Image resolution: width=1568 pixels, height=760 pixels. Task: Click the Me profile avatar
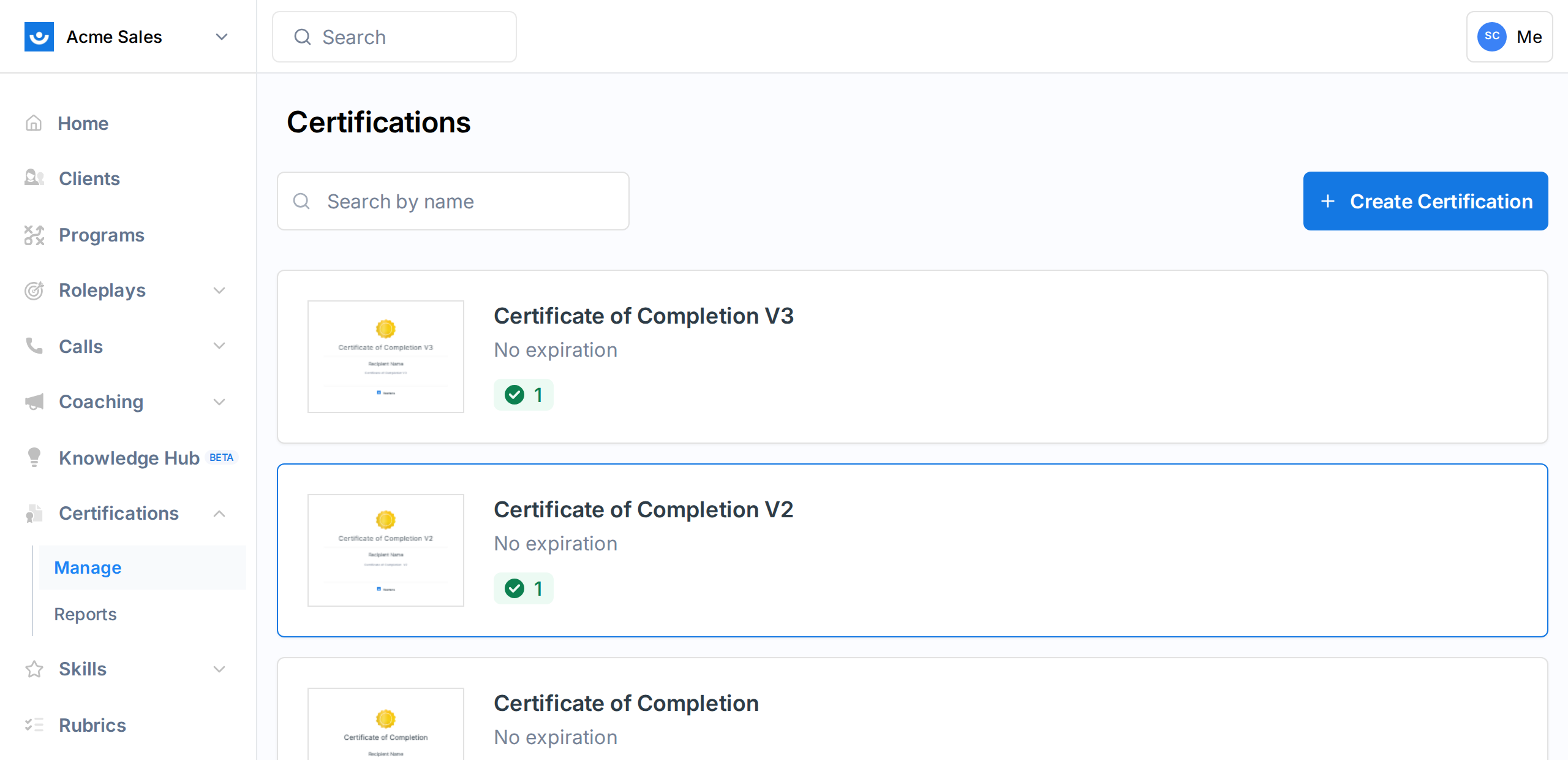[1493, 37]
